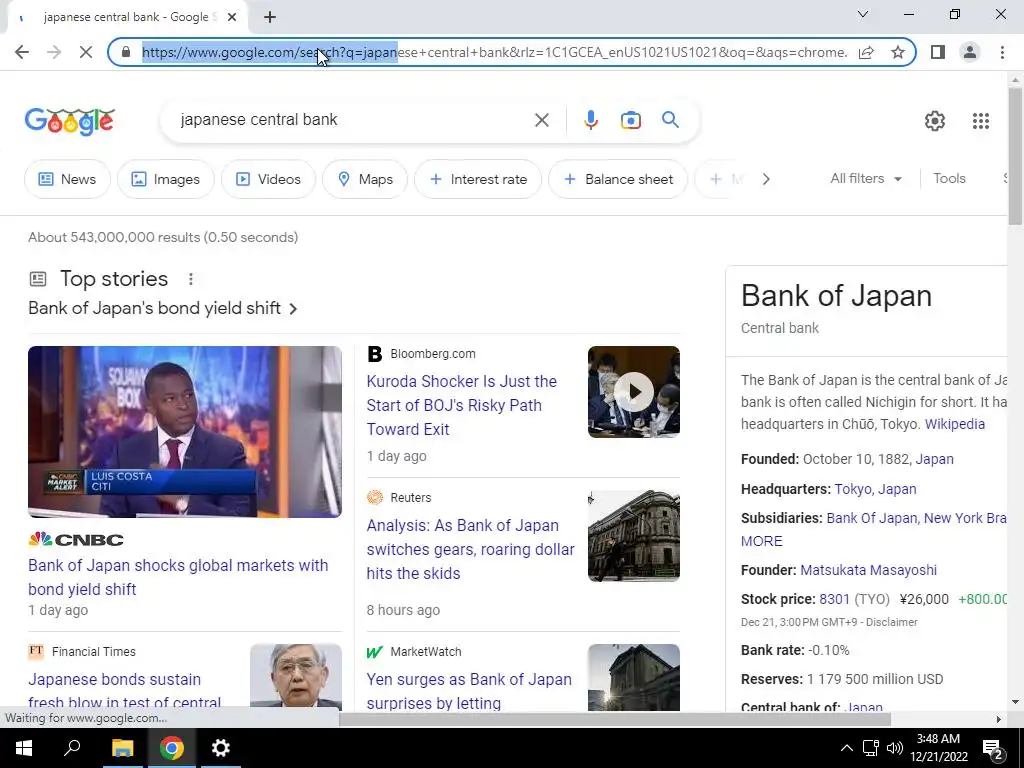Viewport: 1024px width, 768px height.
Task: Switch to the Videos results tab
Action: pos(268,179)
